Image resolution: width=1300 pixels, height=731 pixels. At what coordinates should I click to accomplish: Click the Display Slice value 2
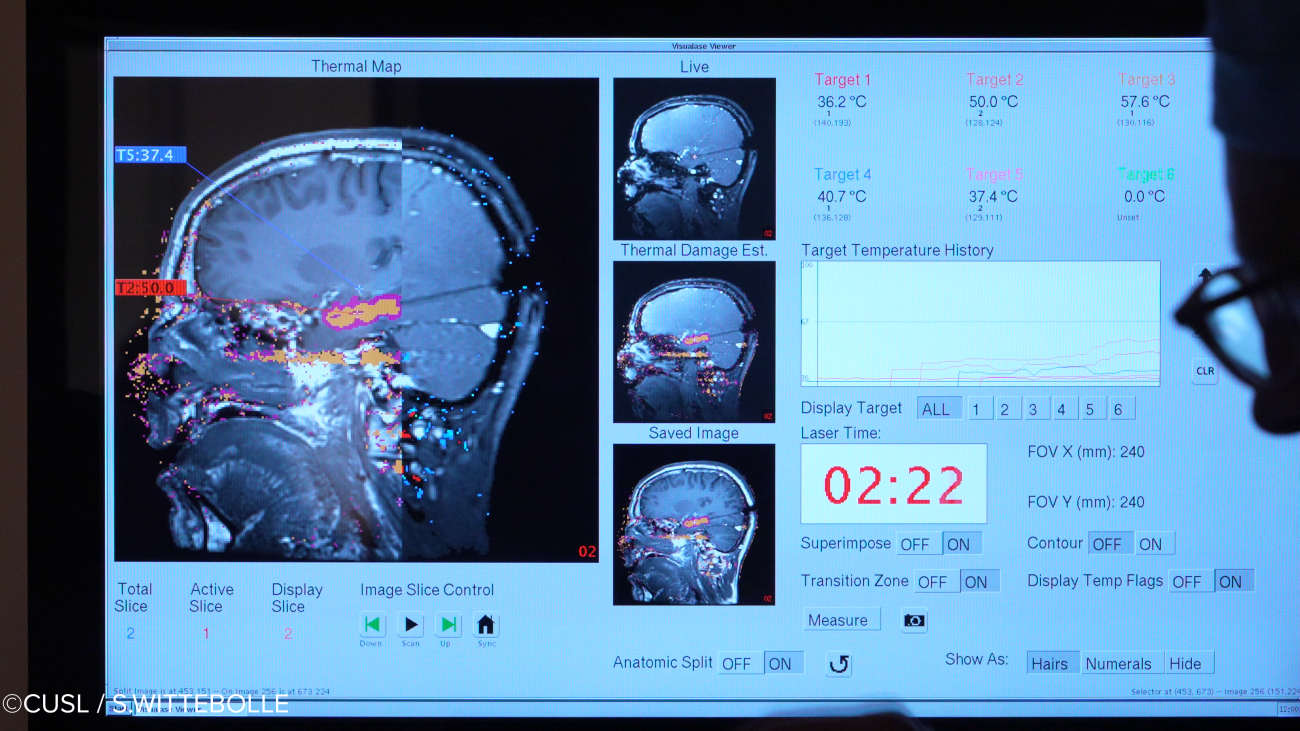pyautogui.click(x=288, y=634)
